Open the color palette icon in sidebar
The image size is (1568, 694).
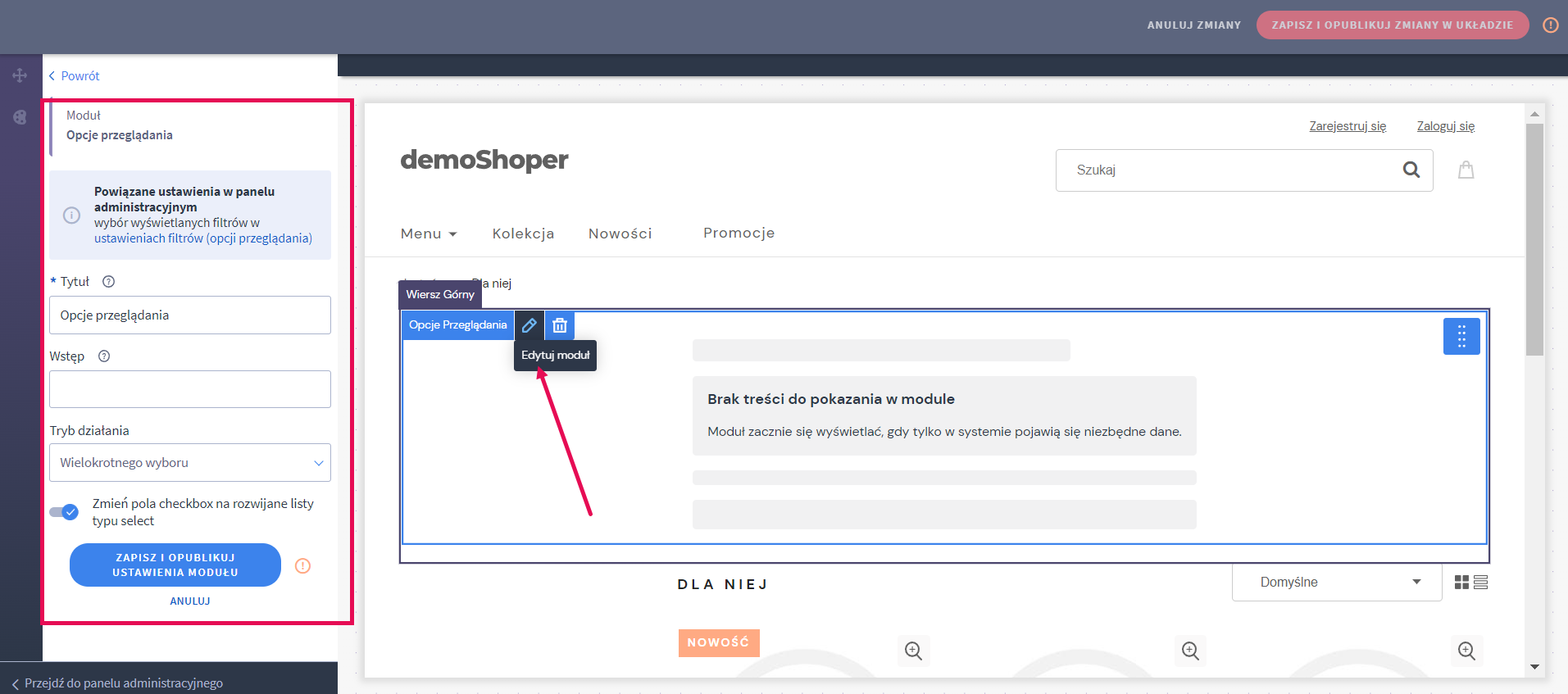(x=20, y=117)
